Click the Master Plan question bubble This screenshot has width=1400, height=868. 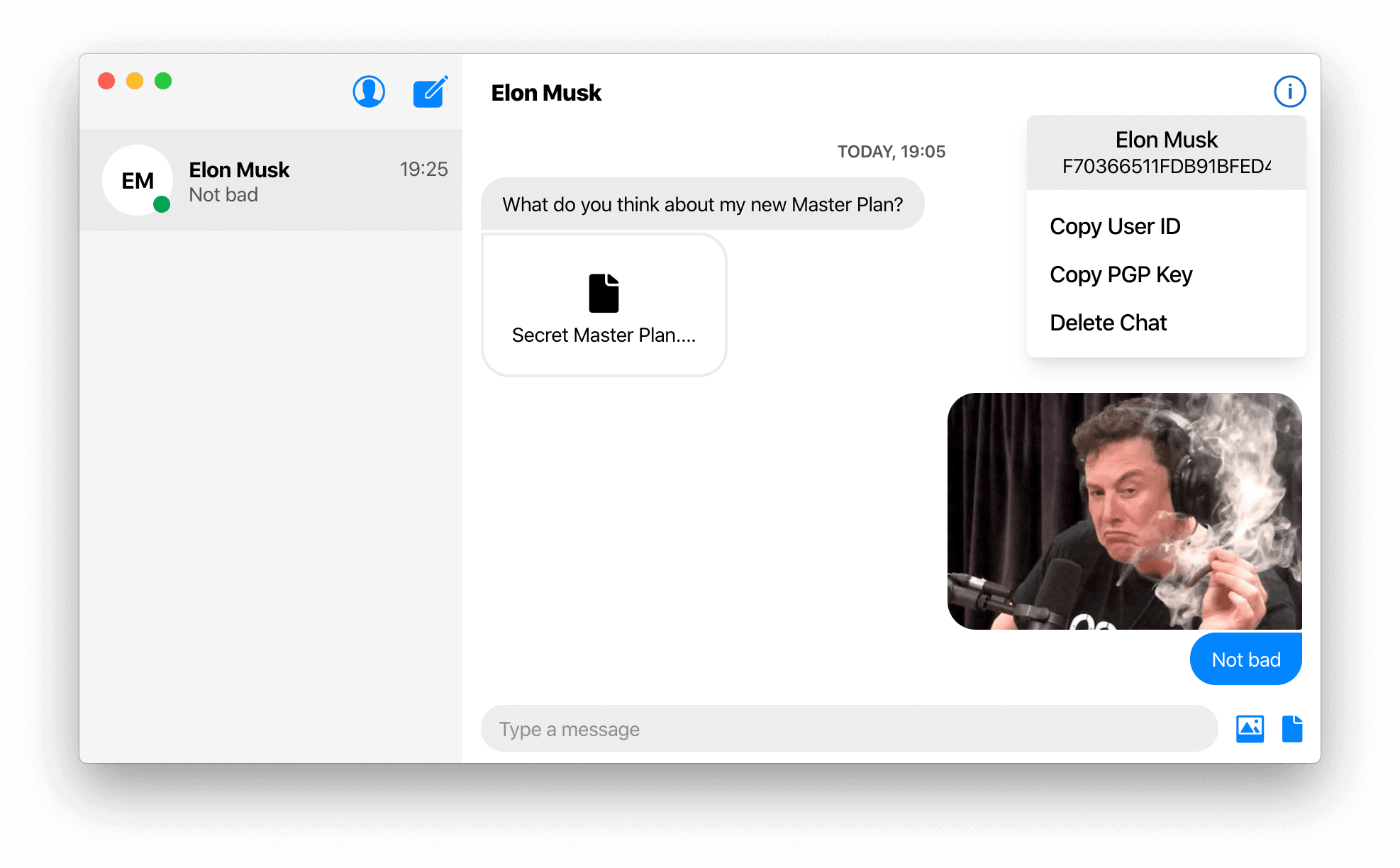click(702, 204)
